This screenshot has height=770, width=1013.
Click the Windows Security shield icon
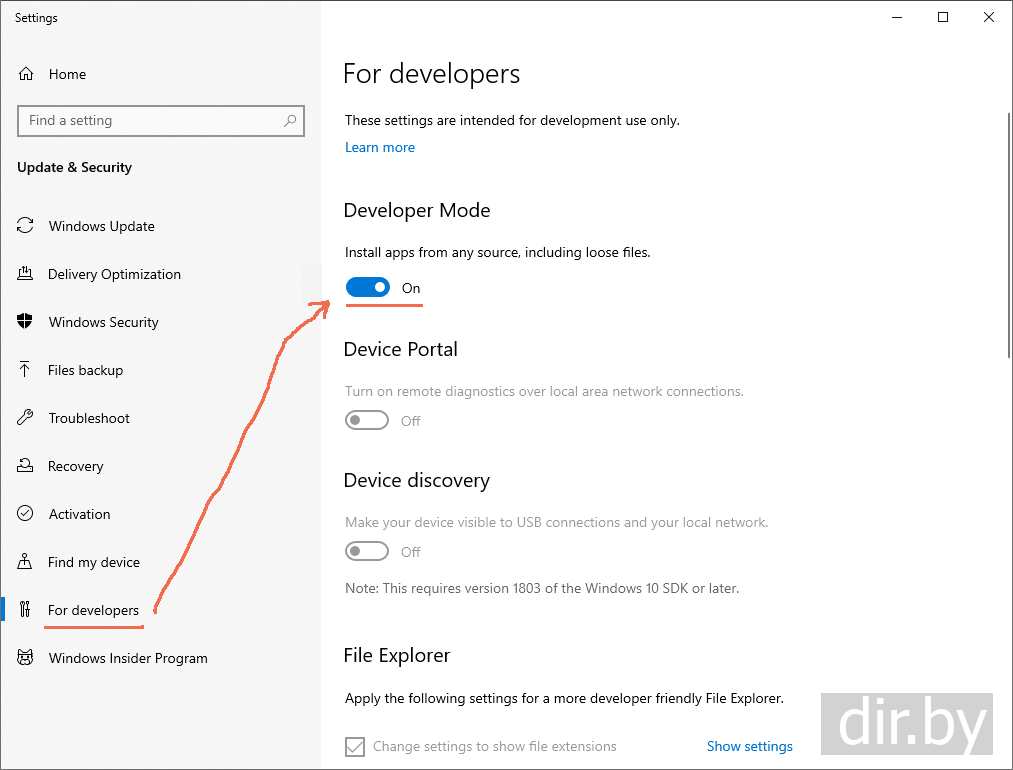pyautogui.click(x=26, y=322)
